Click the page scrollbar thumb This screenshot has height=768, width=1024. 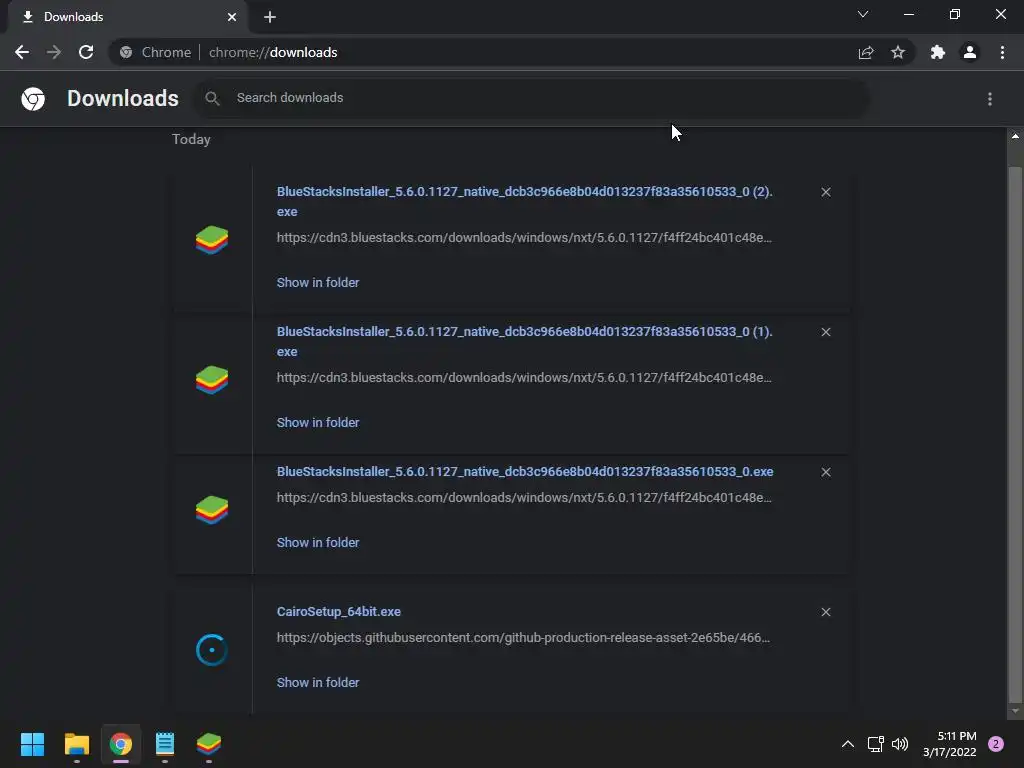click(1015, 434)
